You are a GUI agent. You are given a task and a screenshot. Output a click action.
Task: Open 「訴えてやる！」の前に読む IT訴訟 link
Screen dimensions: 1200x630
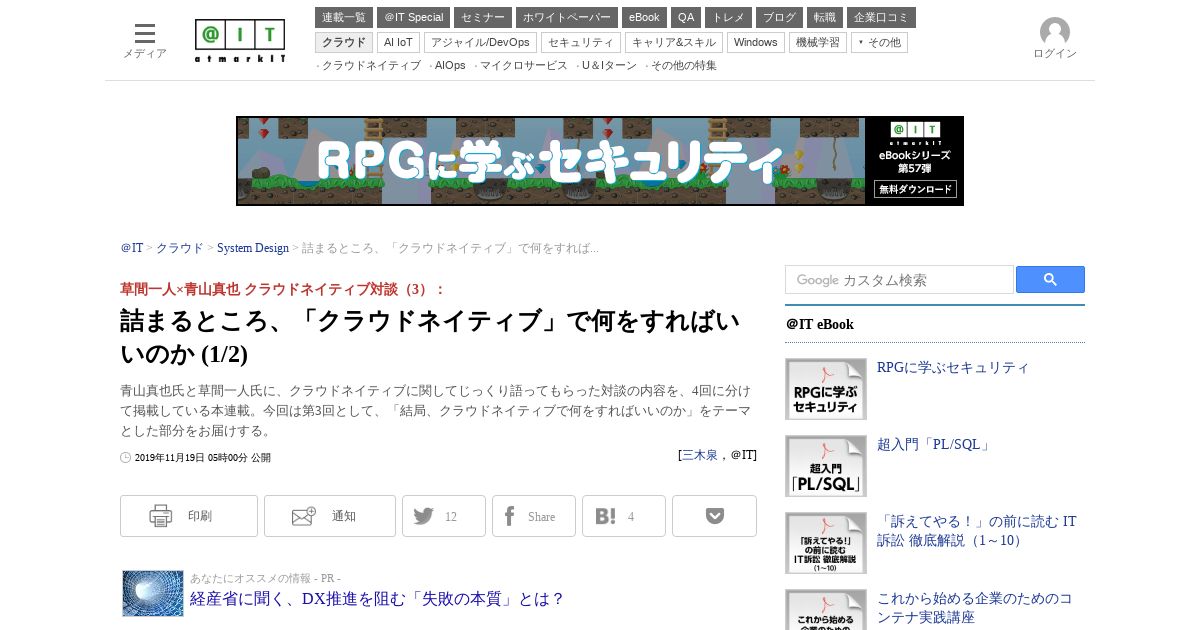[x=977, y=531]
